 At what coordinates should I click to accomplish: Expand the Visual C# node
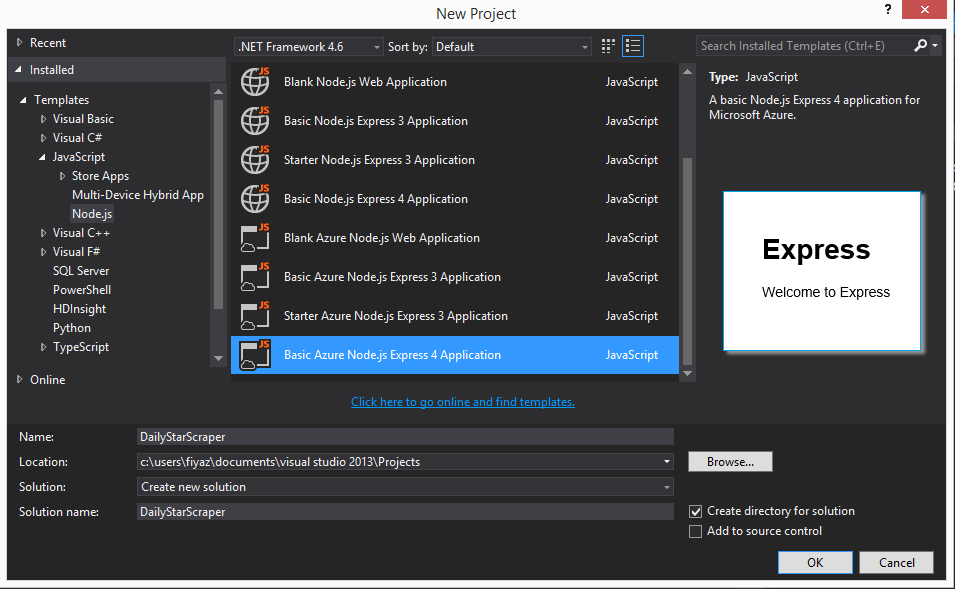pos(43,138)
